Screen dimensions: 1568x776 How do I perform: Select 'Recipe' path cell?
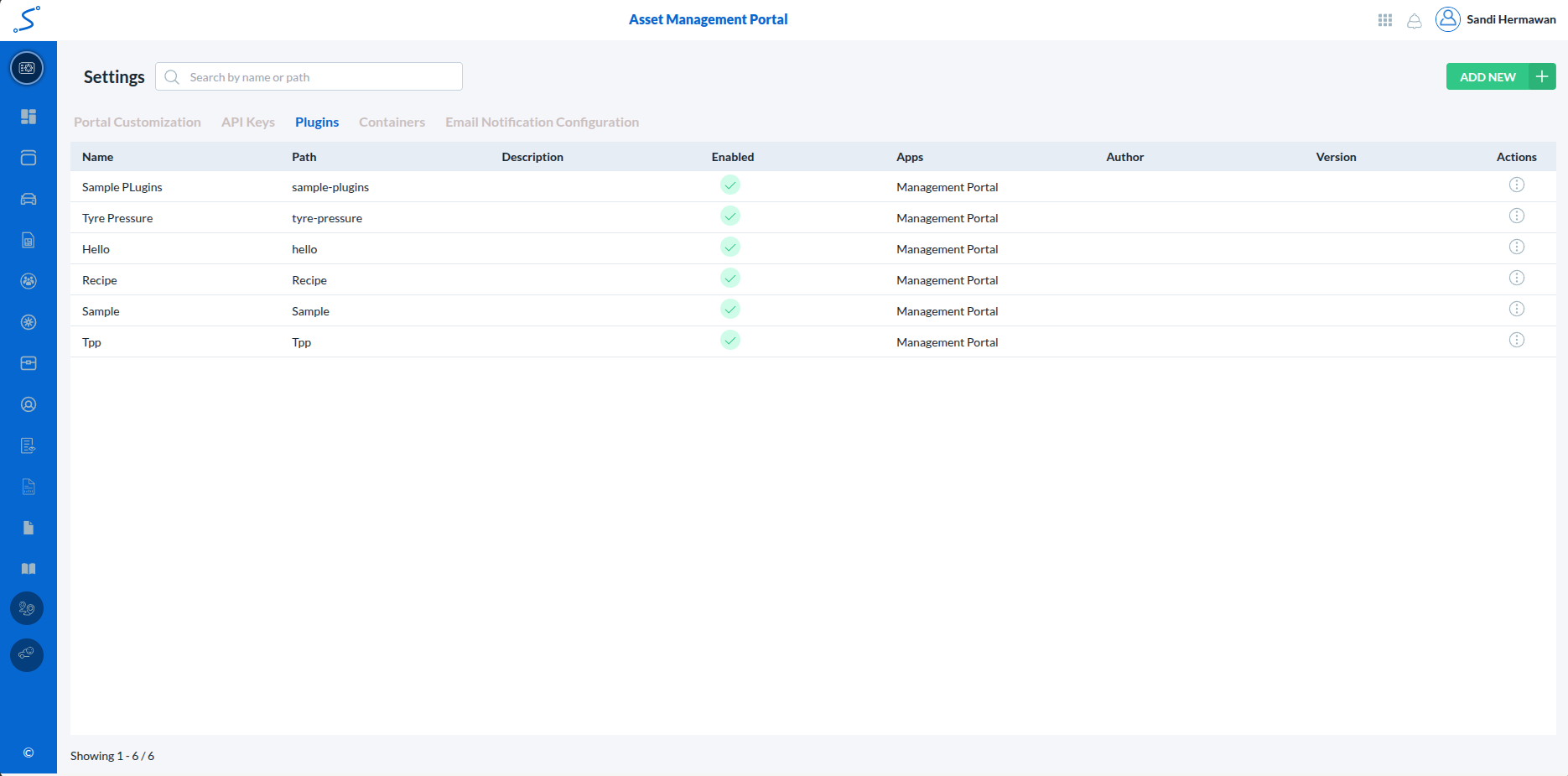point(309,280)
